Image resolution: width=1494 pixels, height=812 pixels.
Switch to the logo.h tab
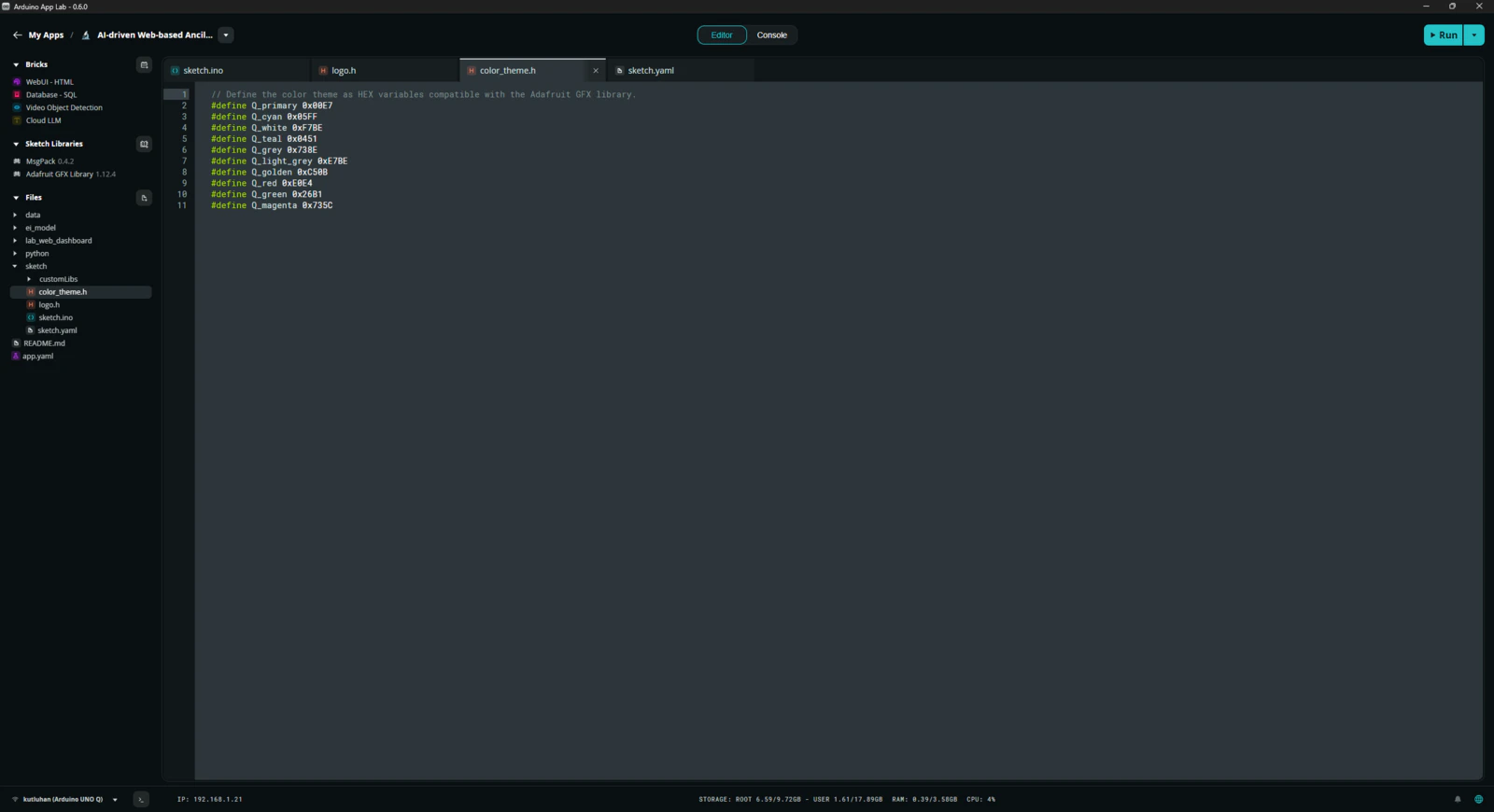click(386, 71)
